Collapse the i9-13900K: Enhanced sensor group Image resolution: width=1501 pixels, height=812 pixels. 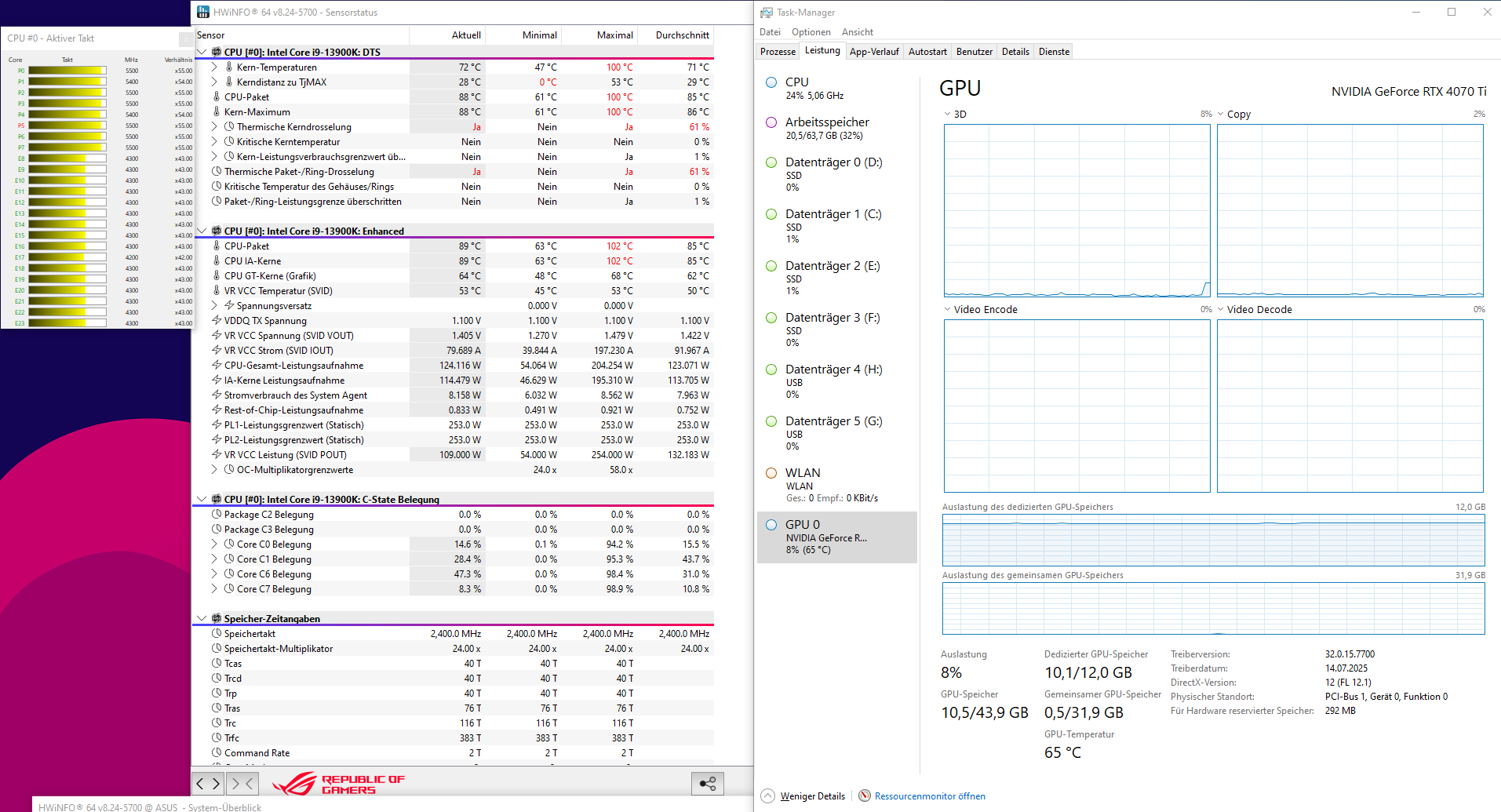(x=202, y=231)
